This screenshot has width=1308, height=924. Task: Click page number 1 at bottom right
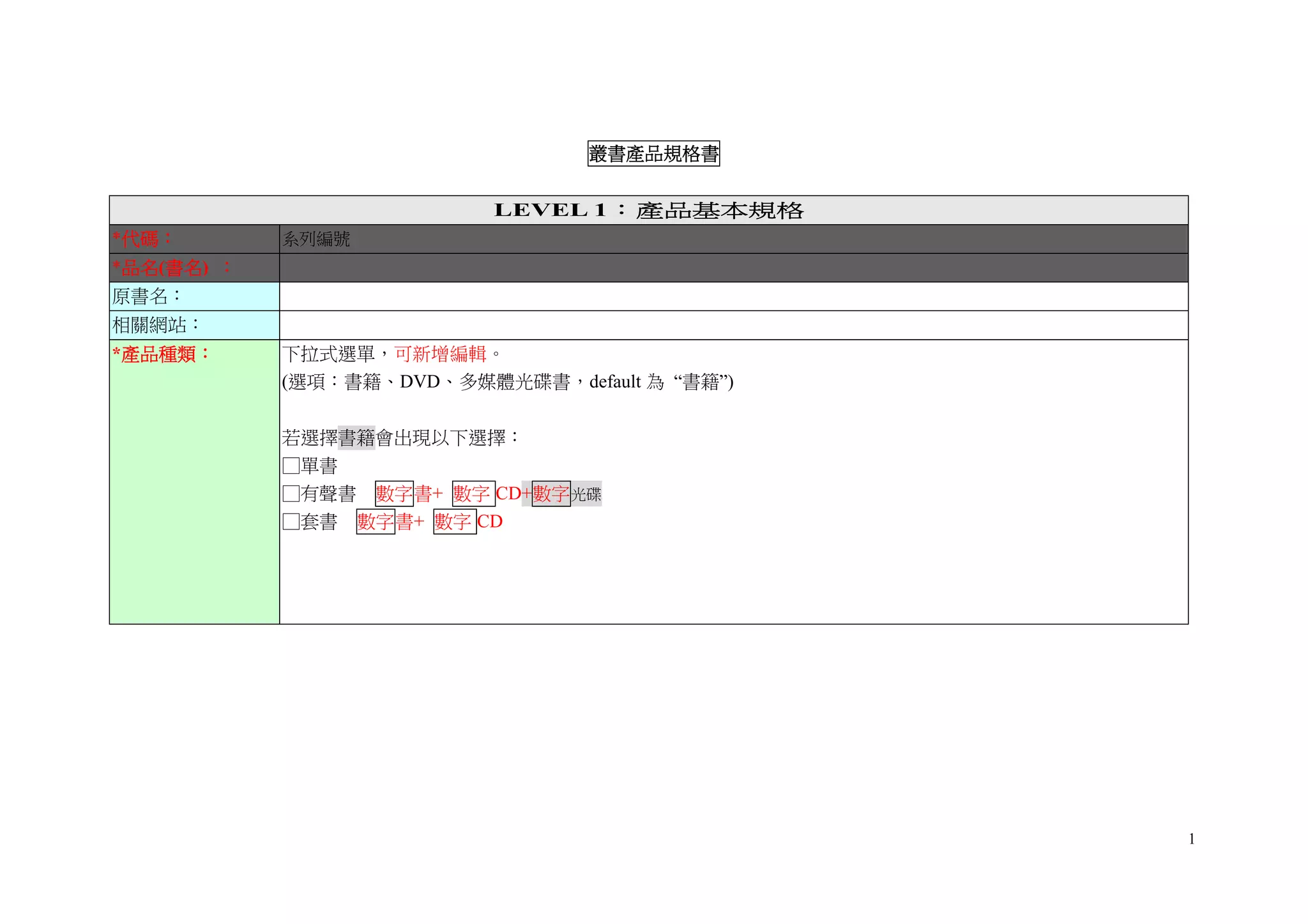tap(1192, 839)
